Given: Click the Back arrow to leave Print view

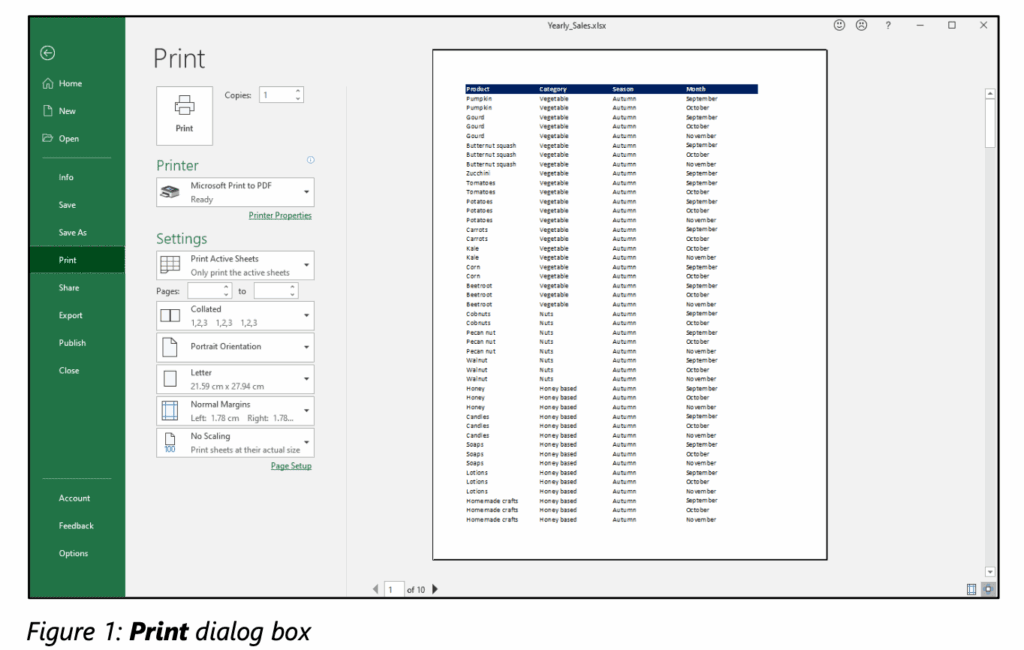Looking at the screenshot, I should pos(47,53).
